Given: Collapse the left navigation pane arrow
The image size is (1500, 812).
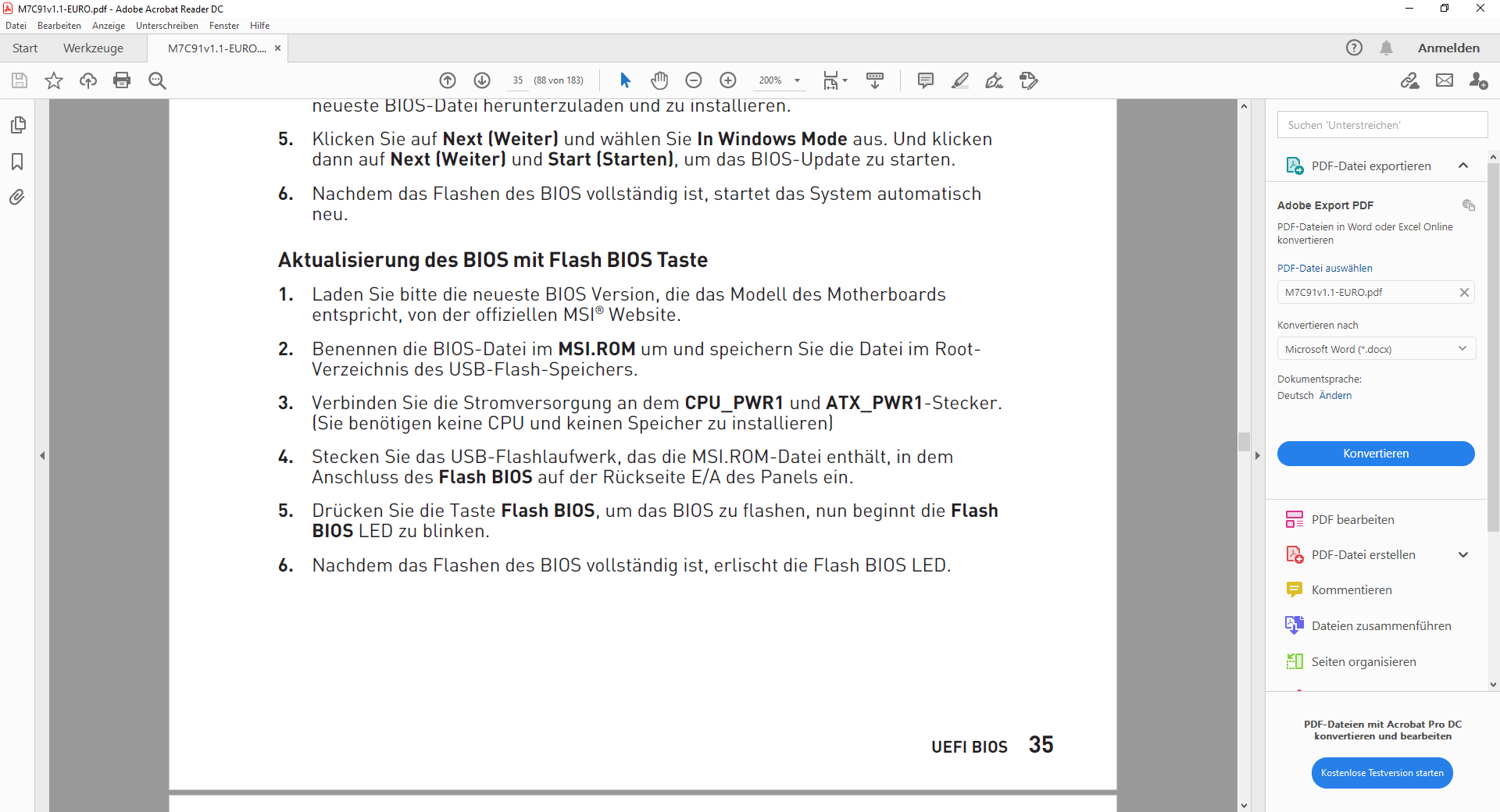Looking at the screenshot, I should (42, 455).
